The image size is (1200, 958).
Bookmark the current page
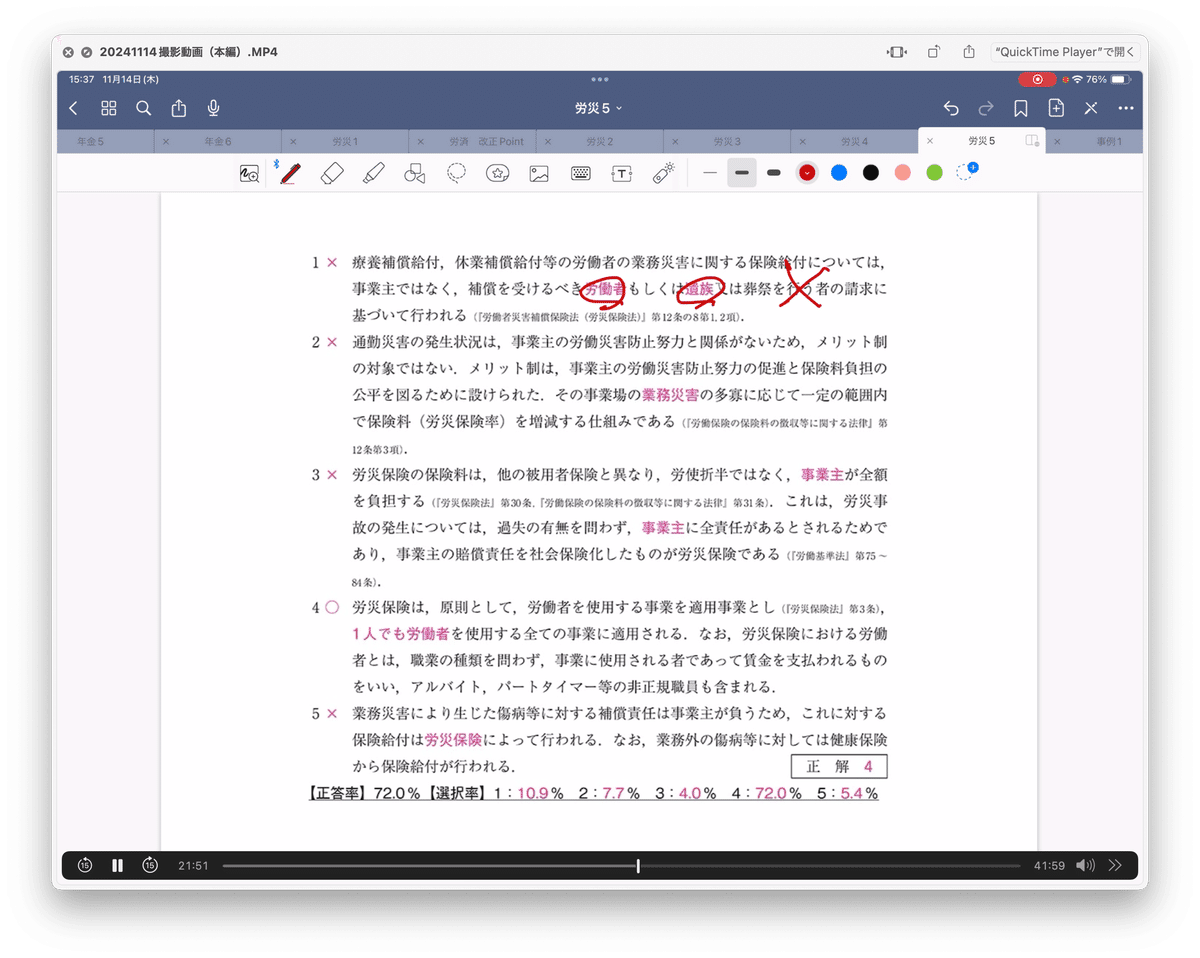1021,108
